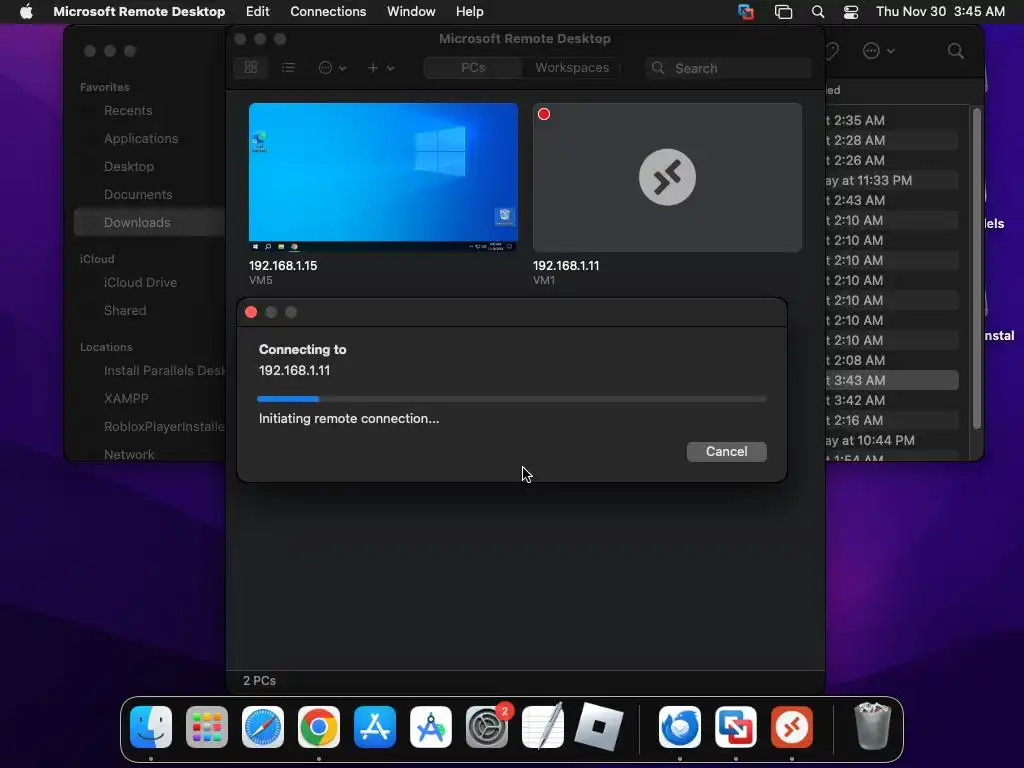Select iCloud Drive in Finder sidebar
Viewport: 1024px width, 768px height.
click(140, 283)
